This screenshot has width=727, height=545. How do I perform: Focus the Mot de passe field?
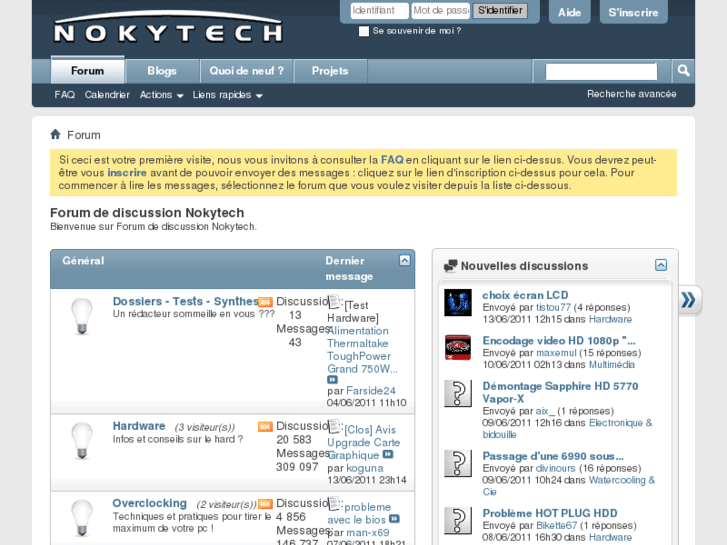click(x=441, y=10)
